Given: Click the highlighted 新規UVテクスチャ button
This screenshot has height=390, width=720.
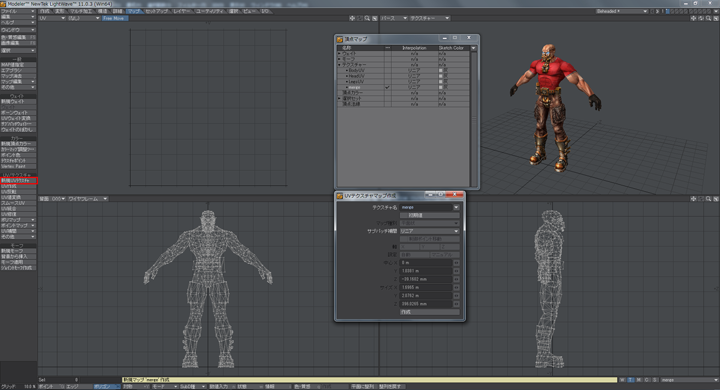Looking at the screenshot, I should coord(18,181).
